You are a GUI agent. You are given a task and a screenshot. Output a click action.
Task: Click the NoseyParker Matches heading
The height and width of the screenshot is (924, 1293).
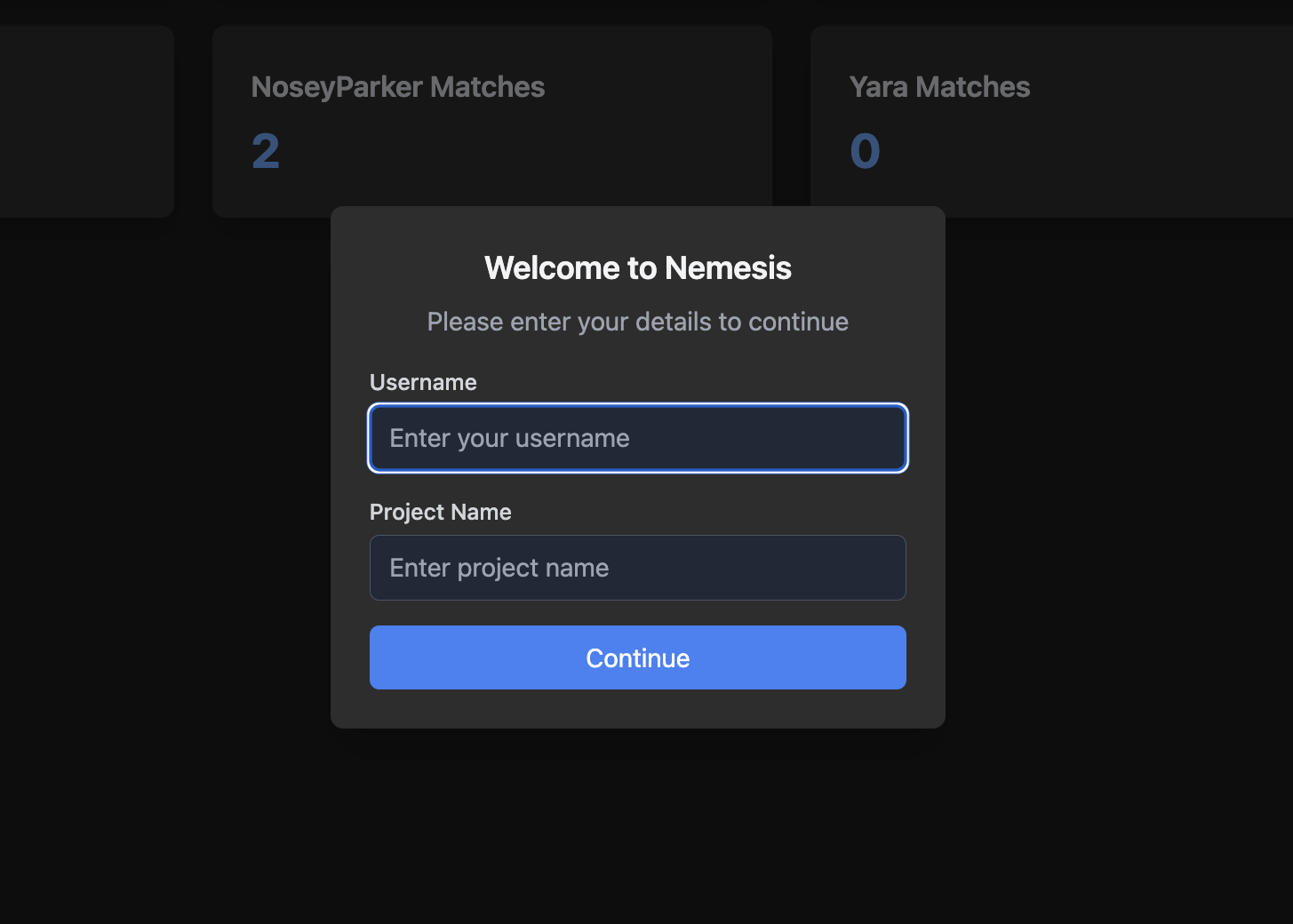(397, 86)
